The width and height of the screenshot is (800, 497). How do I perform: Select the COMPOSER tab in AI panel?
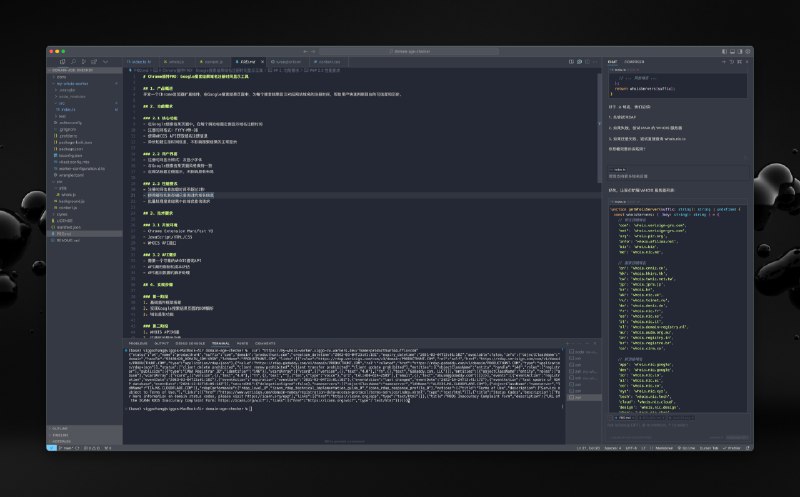(634, 62)
